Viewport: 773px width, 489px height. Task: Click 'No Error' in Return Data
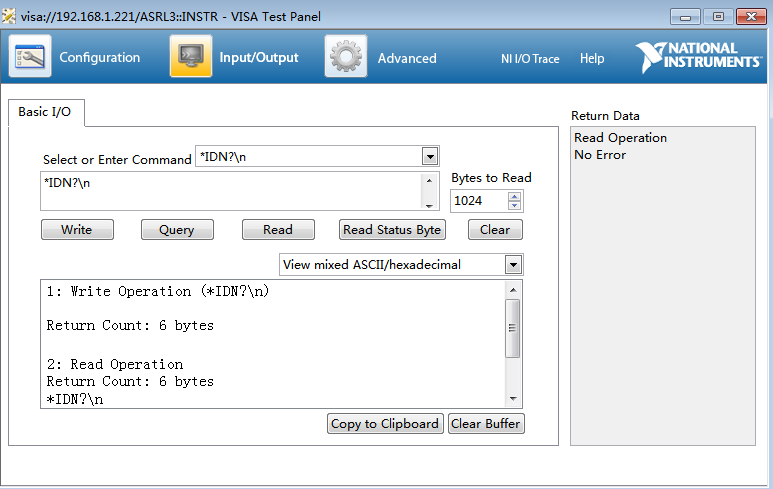600,155
